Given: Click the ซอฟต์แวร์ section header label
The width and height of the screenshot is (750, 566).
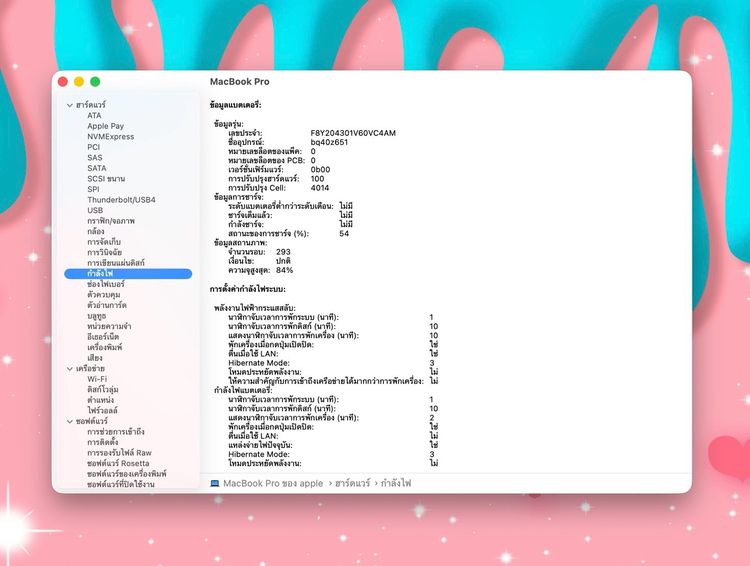Looking at the screenshot, I should (92, 422).
